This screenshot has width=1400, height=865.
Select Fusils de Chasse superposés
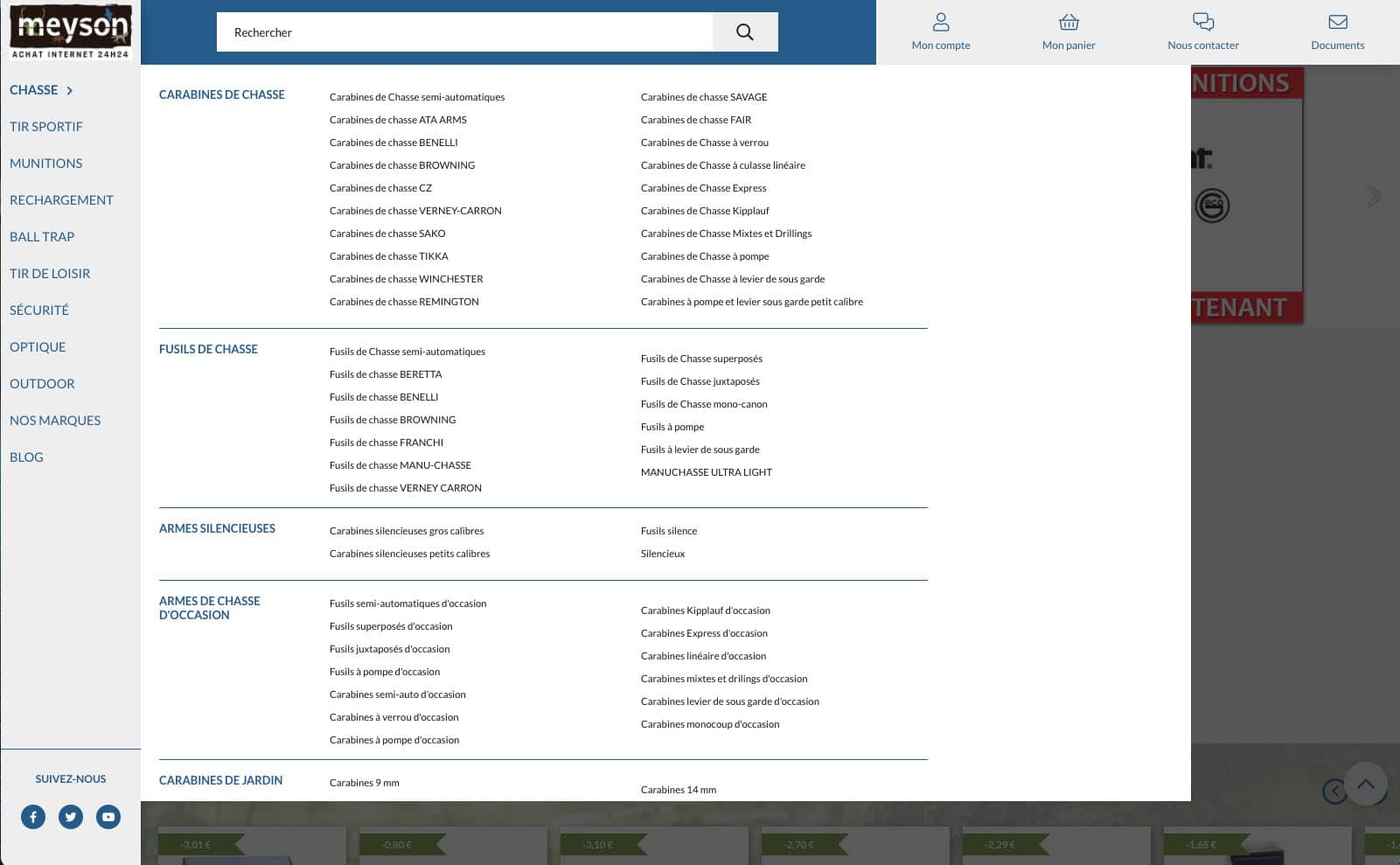click(x=701, y=359)
